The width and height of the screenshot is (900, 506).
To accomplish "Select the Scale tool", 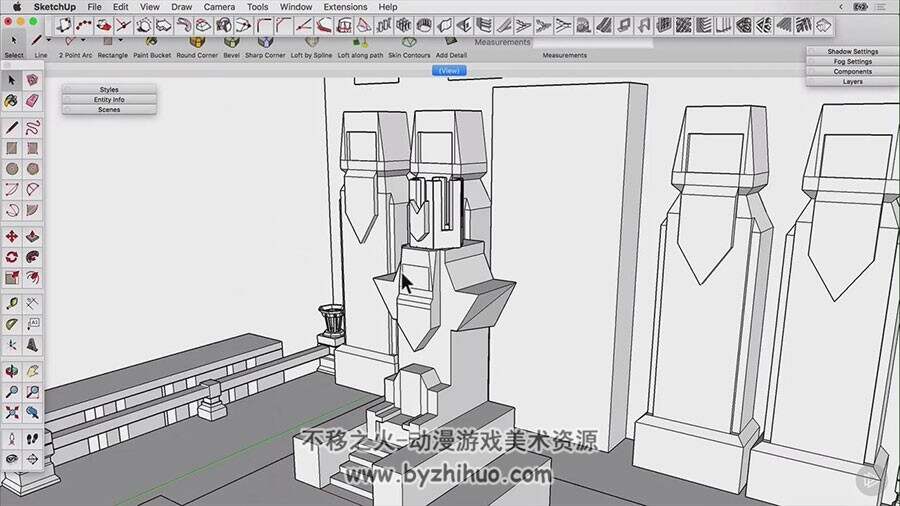I will [12, 278].
